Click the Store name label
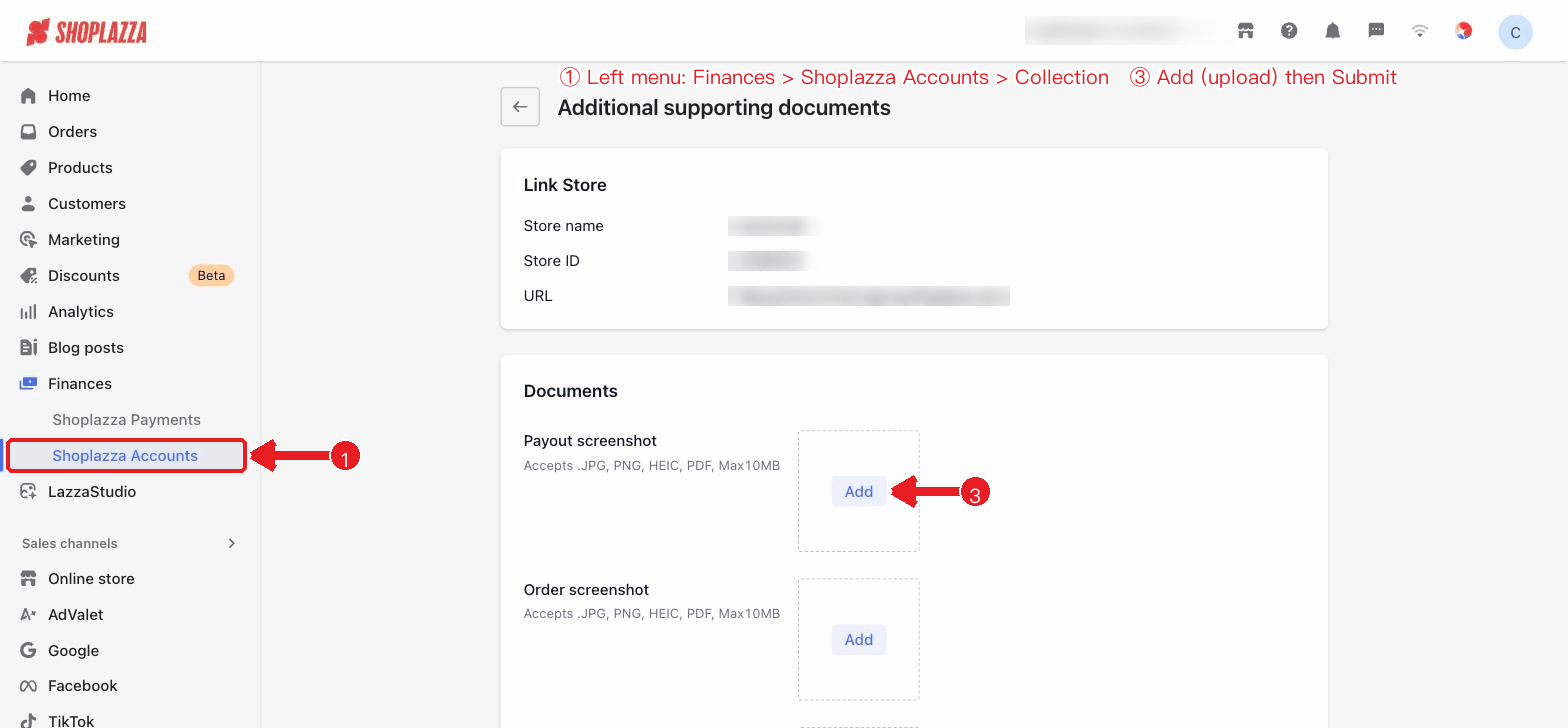This screenshot has height=728, width=1568. (564, 226)
